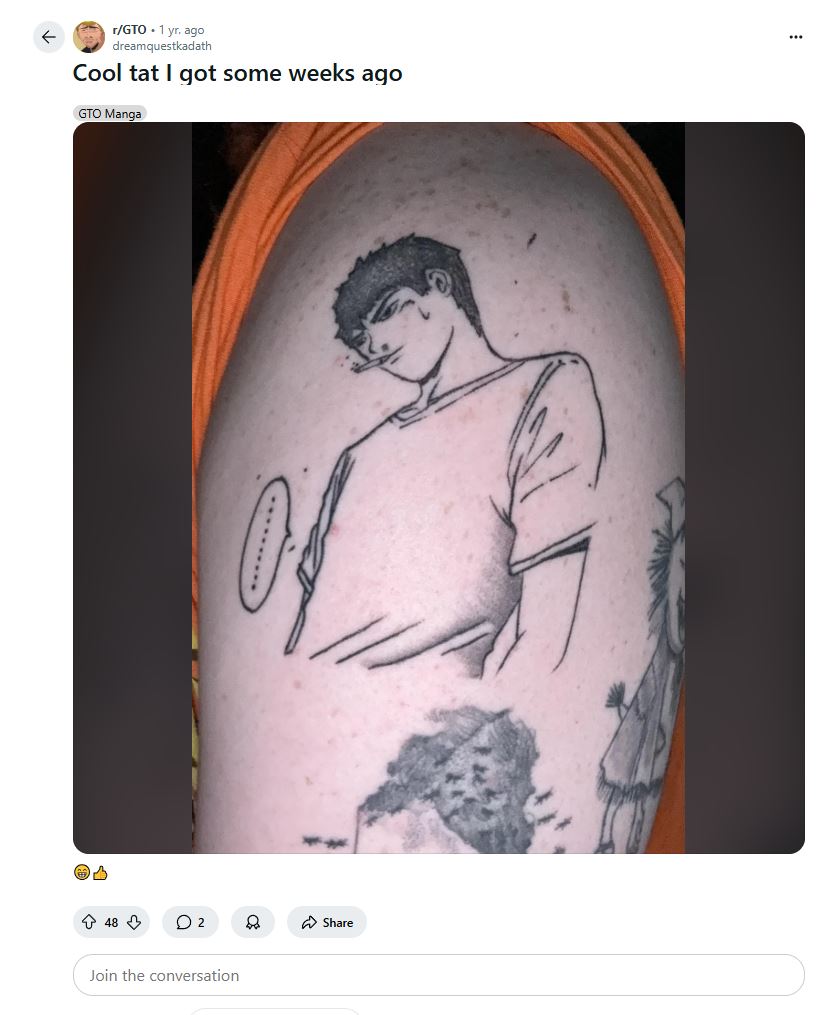This screenshot has height=1015, width=826.
Task: Click the 48 vote count
Action: point(111,922)
